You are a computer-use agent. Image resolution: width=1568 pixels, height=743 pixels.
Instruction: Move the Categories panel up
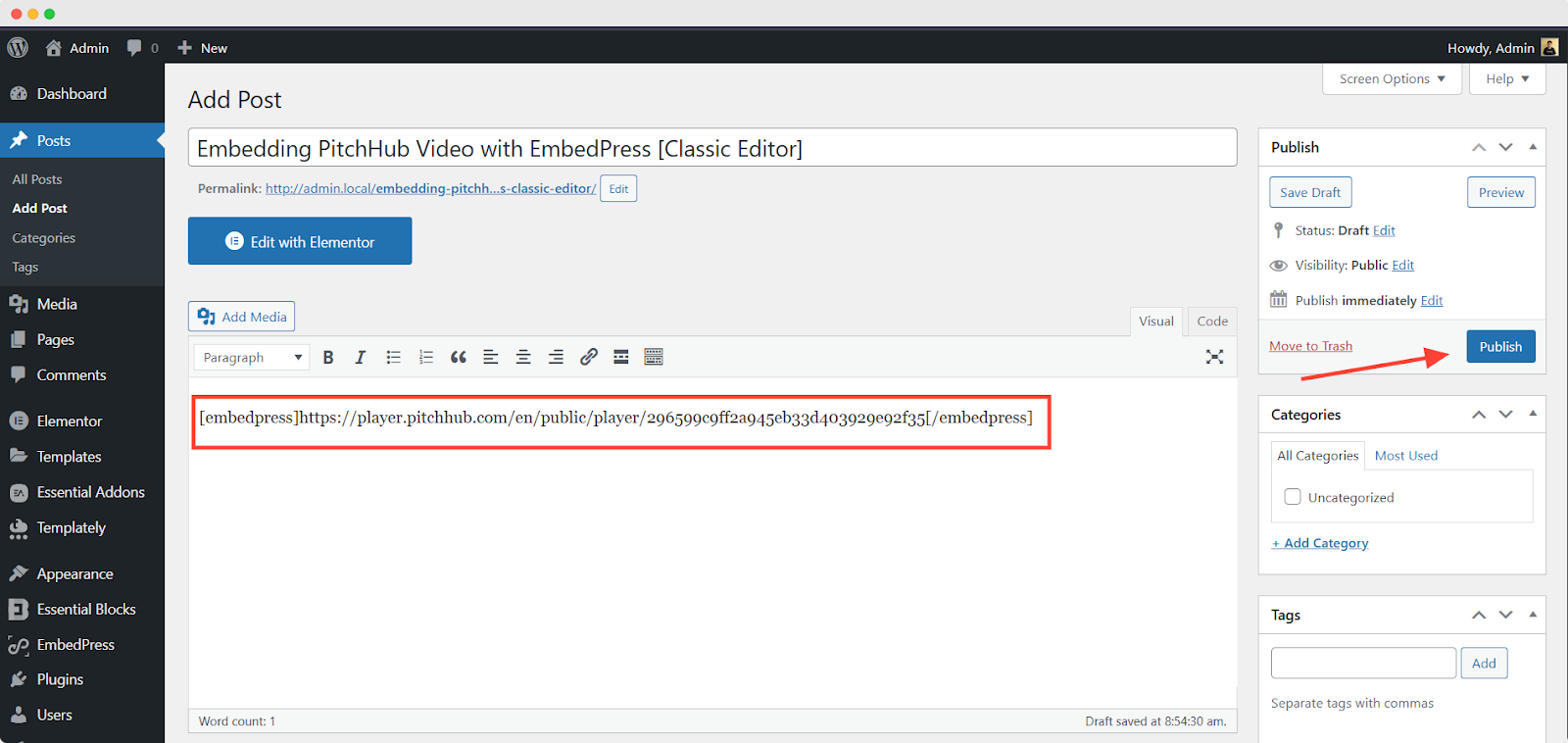pos(1479,415)
